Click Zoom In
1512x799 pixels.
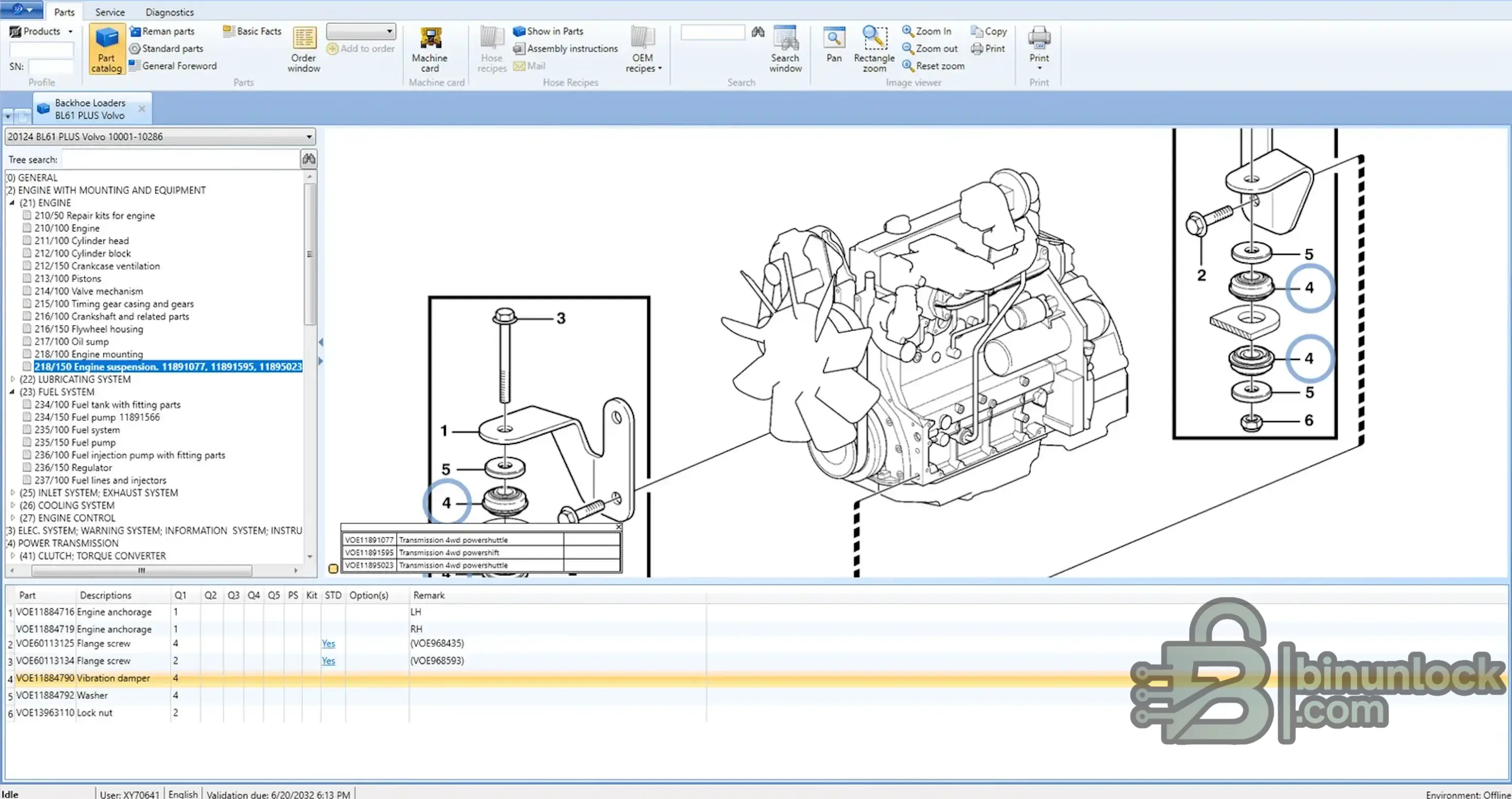(927, 31)
